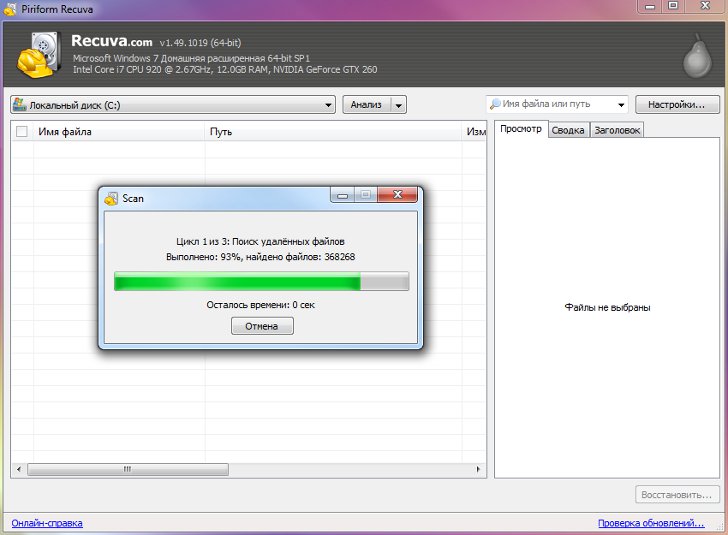
Task: Click the Файлы не выбраны text
Action: coord(607,307)
